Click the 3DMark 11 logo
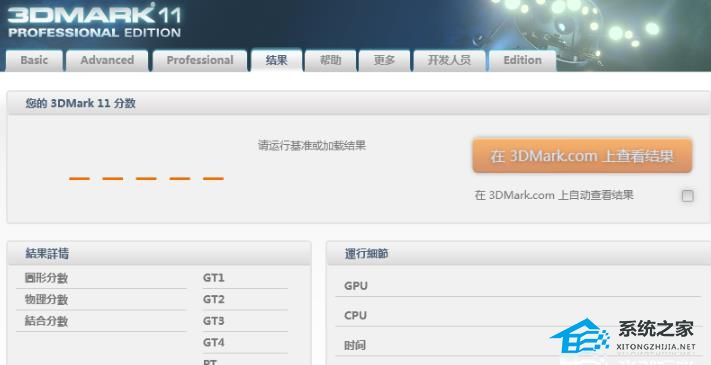 click(94, 21)
